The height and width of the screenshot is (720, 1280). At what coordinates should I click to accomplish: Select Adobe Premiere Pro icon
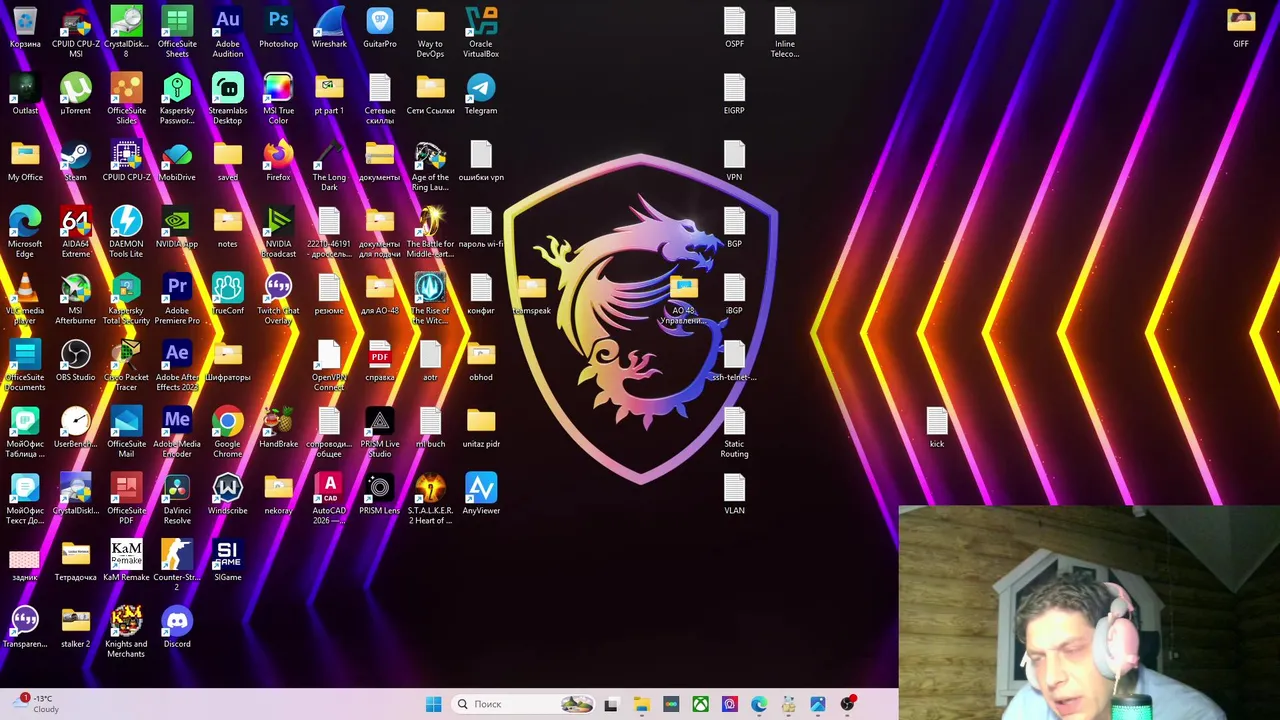click(177, 298)
